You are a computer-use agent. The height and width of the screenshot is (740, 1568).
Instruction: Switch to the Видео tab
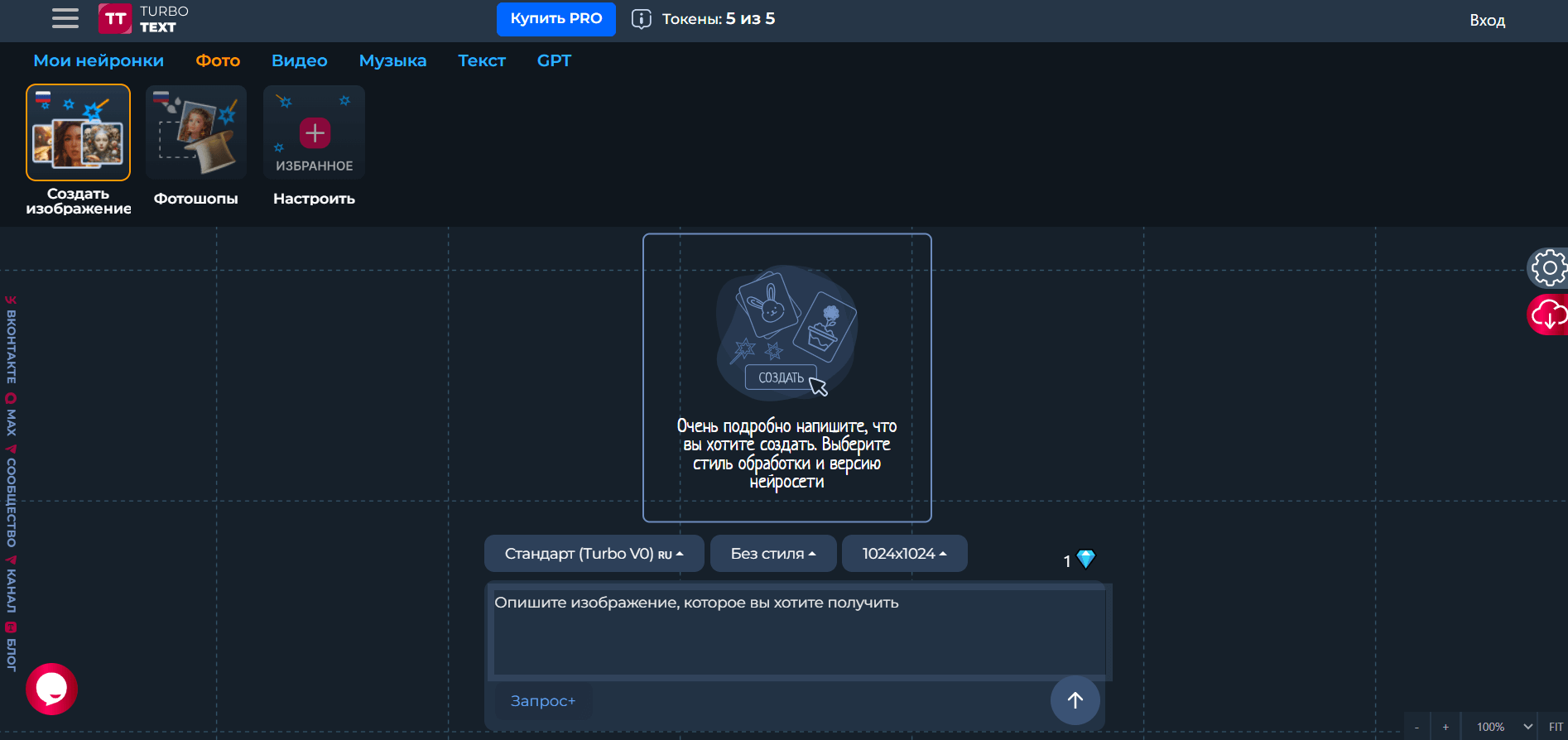[x=299, y=60]
